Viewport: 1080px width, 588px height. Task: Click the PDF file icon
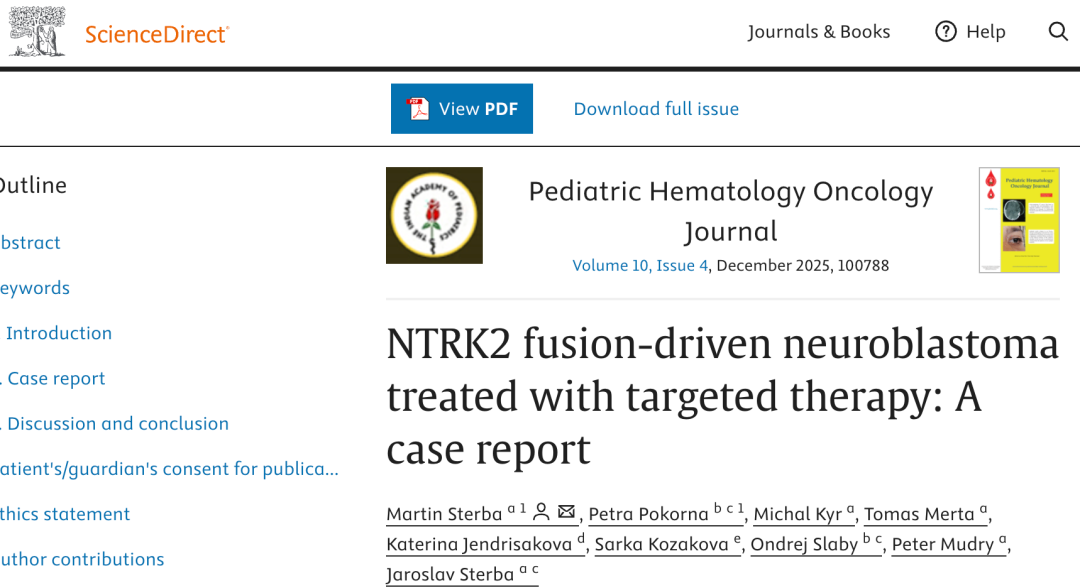coord(417,109)
